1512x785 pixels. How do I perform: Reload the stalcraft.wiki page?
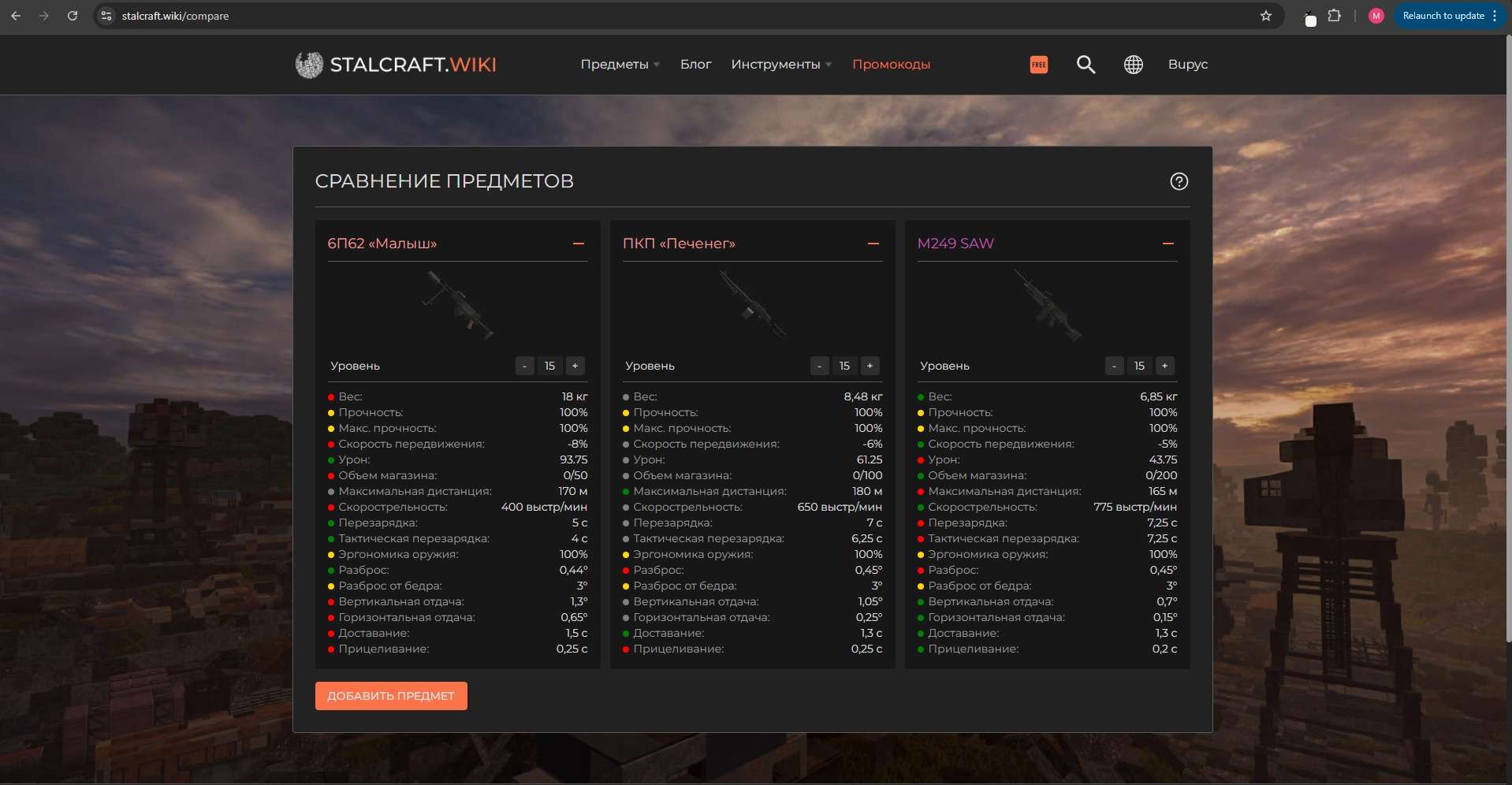coord(73,16)
